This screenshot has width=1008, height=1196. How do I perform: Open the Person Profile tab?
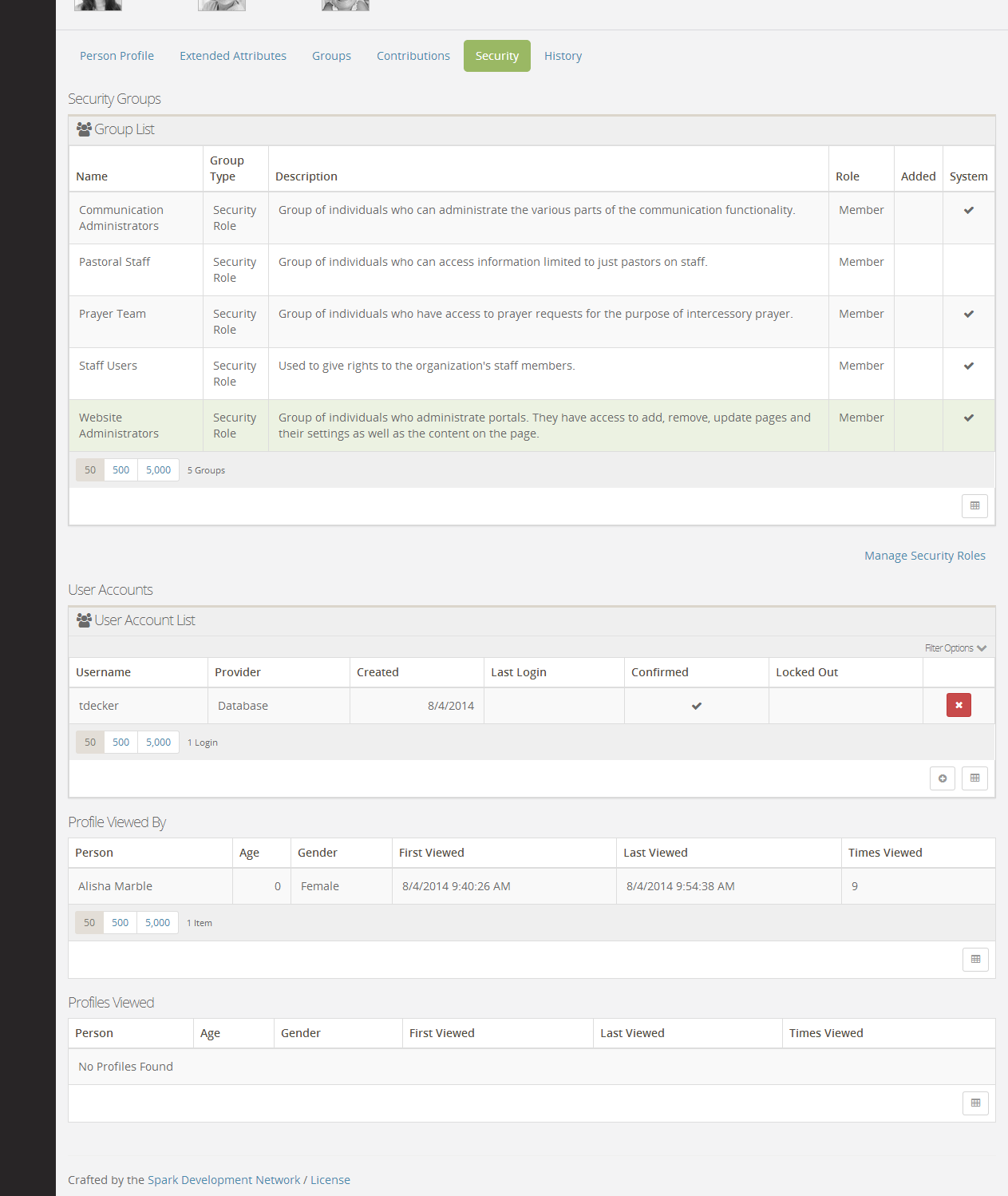[x=117, y=56]
